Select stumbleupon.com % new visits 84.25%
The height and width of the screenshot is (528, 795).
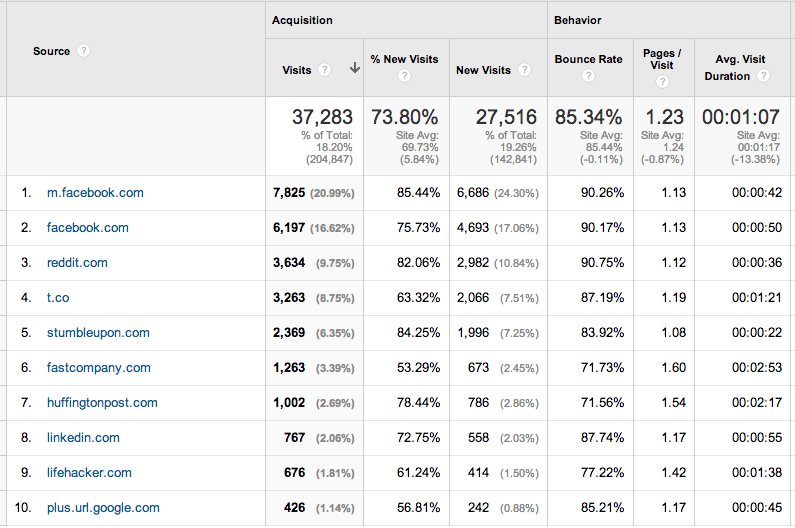pyautogui.click(x=418, y=333)
